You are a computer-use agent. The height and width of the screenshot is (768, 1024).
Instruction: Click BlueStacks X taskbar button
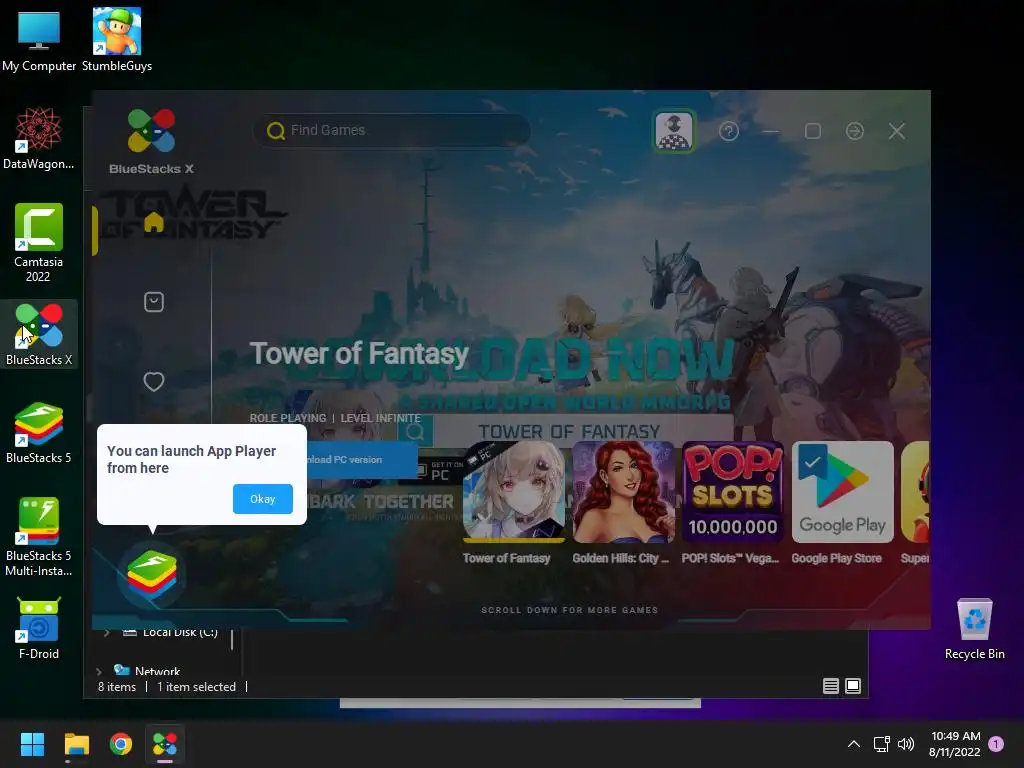pos(165,744)
